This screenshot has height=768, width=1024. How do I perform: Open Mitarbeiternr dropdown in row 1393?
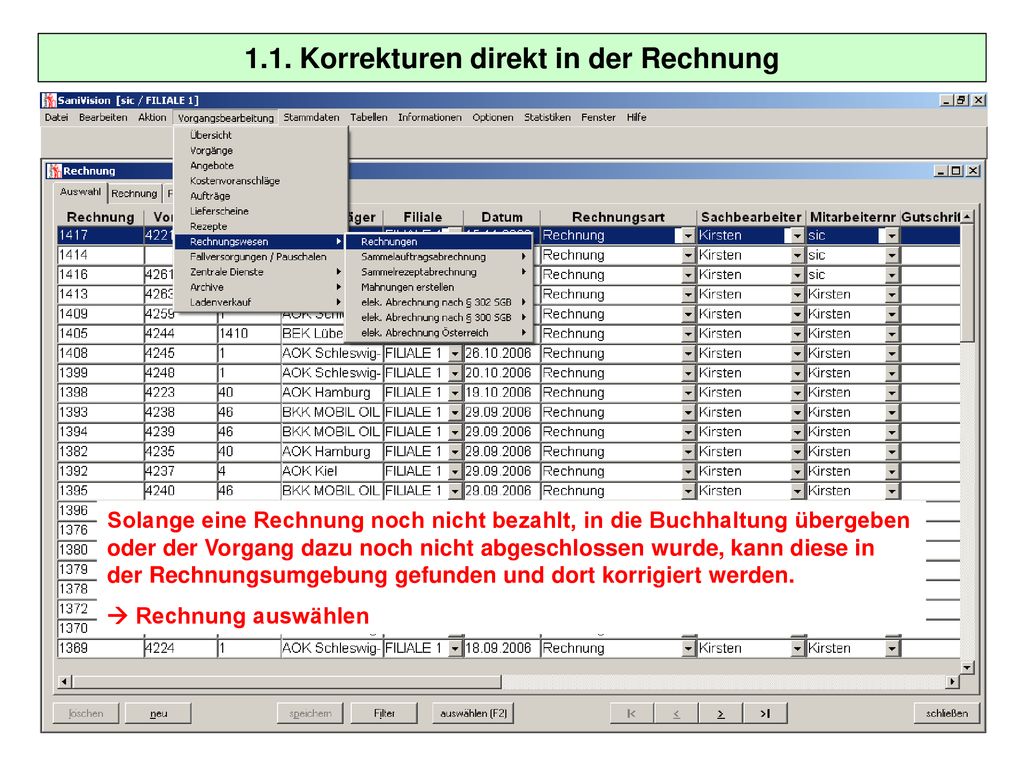pyautogui.click(x=892, y=413)
